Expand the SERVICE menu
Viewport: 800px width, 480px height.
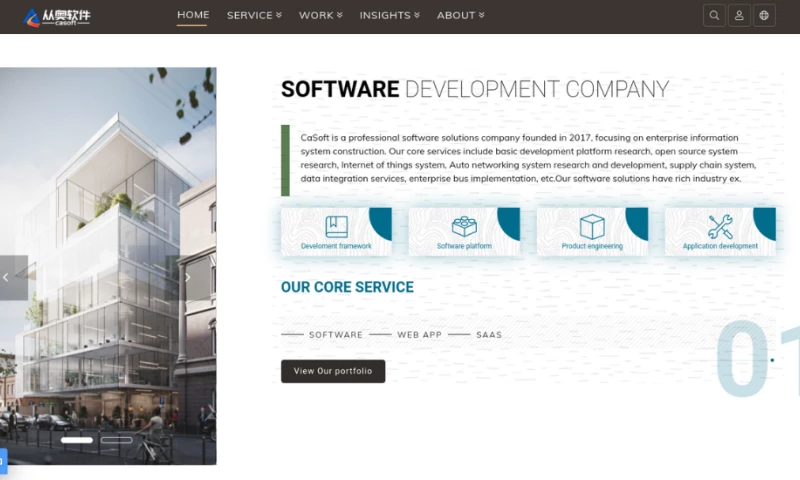tap(254, 15)
